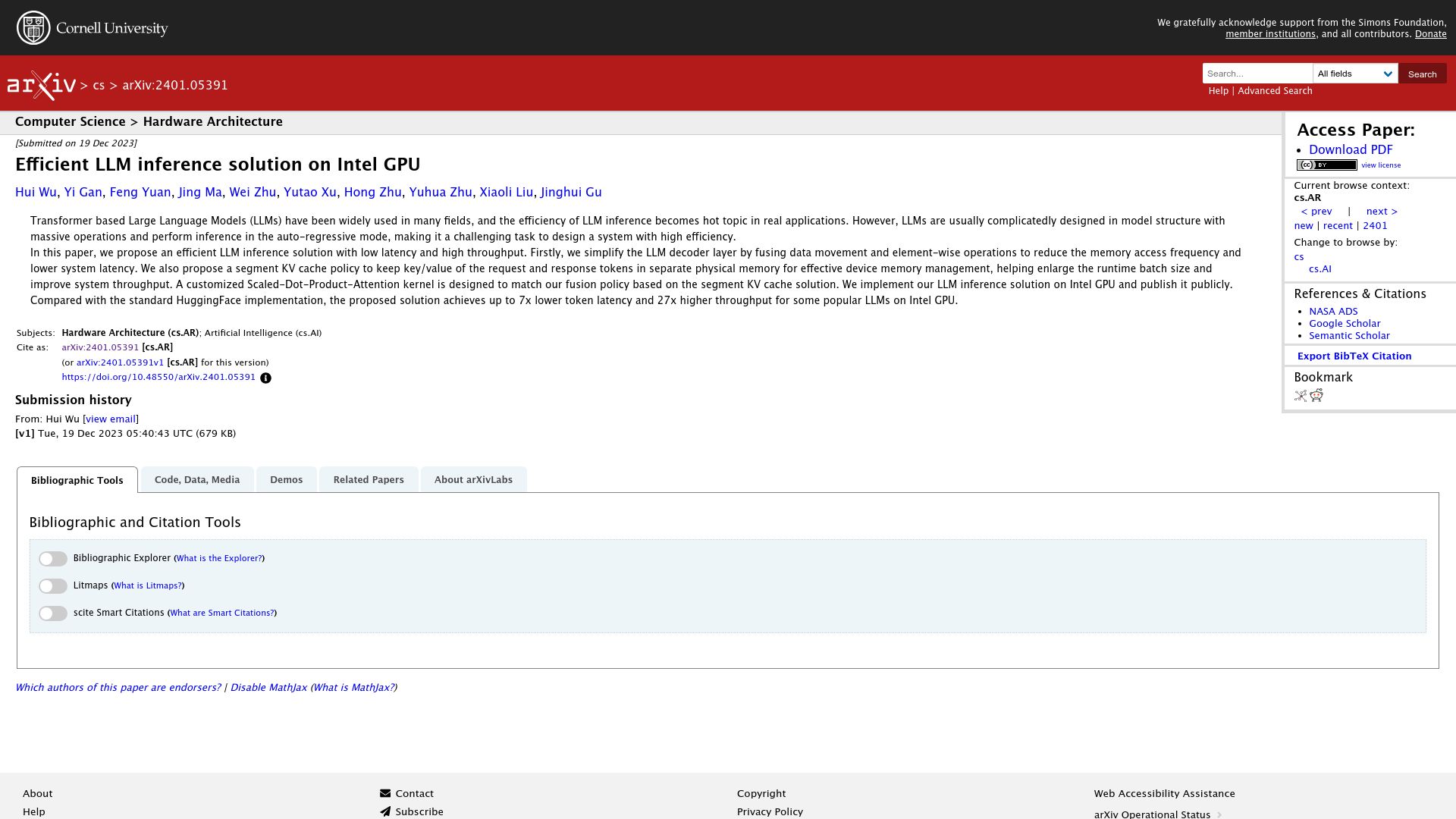Click the Donate link

click(x=1430, y=34)
